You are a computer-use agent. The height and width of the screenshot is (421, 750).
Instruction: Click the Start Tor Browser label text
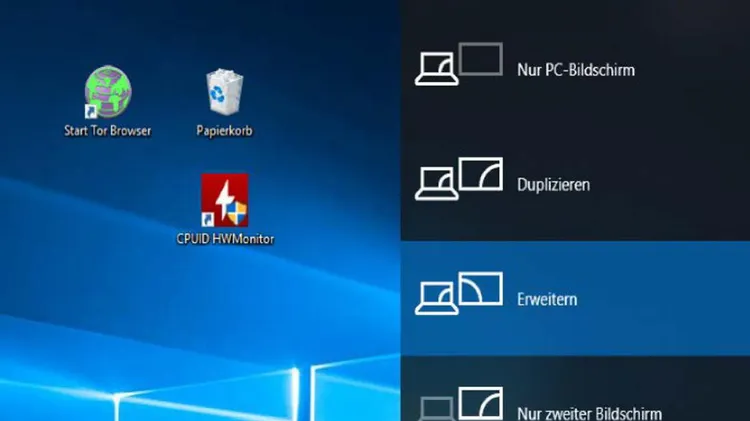tap(108, 131)
